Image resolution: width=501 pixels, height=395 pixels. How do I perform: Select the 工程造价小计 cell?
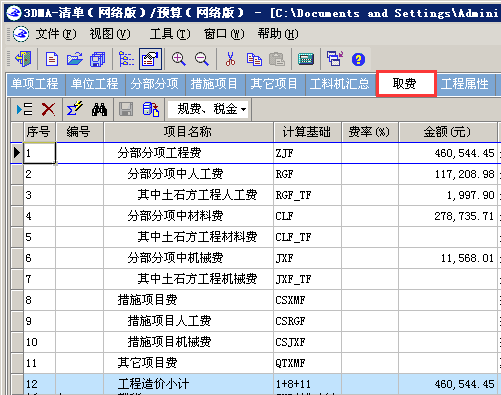point(188,384)
